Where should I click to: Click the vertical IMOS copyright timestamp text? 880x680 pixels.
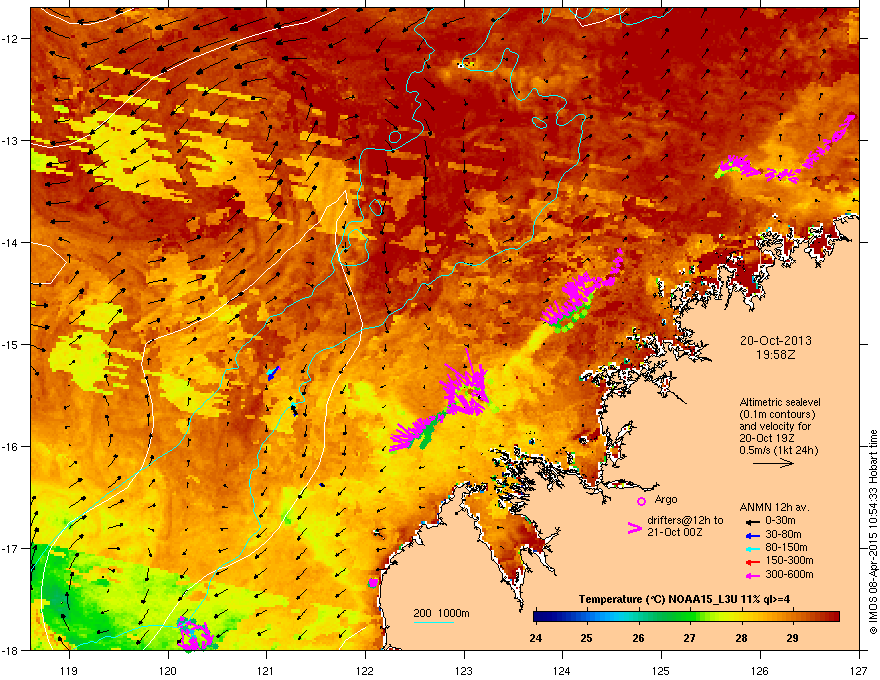pos(873,532)
